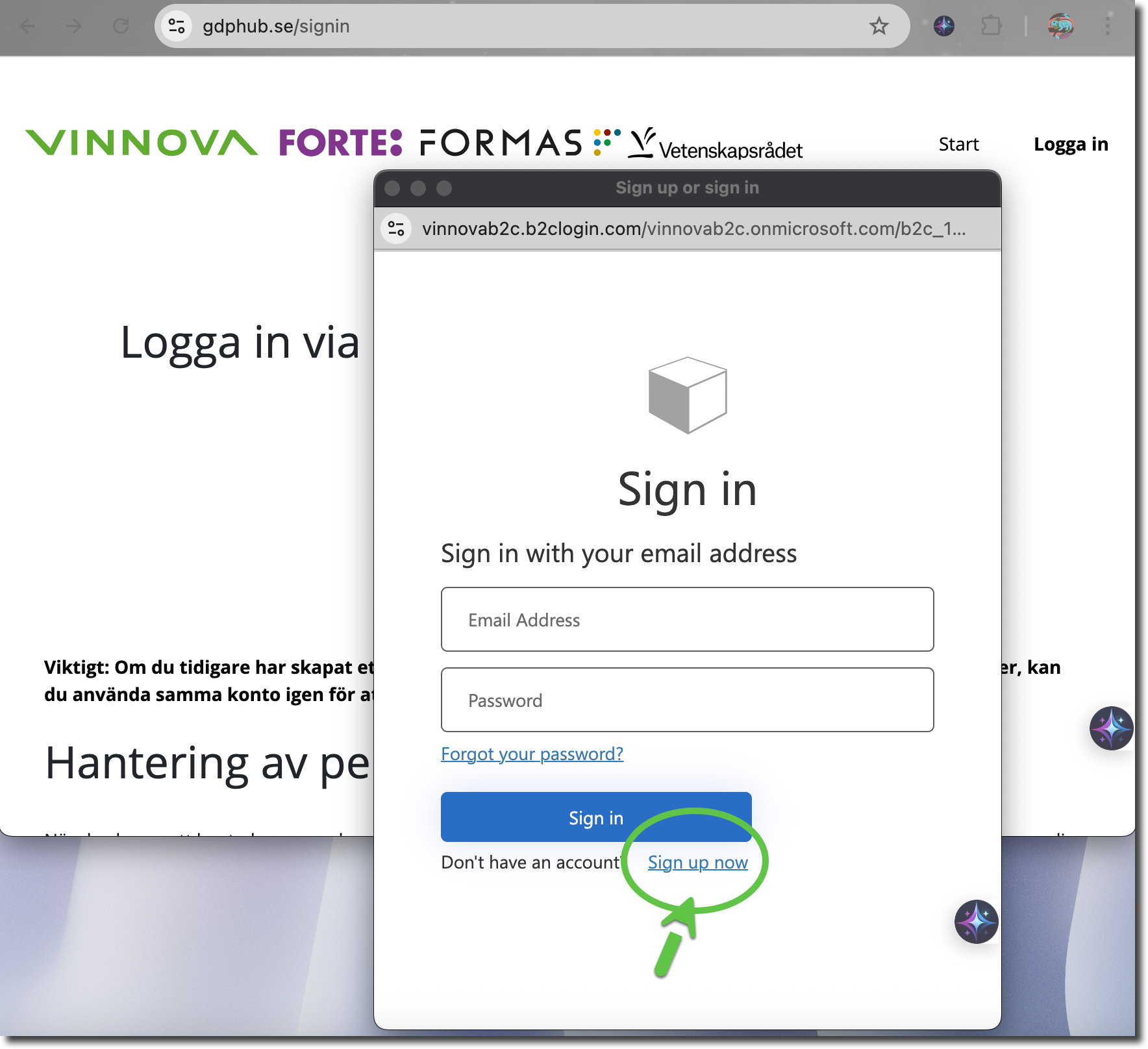This screenshot has width=1148, height=1049.
Task: Click the Forte logo
Action: click(340, 143)
